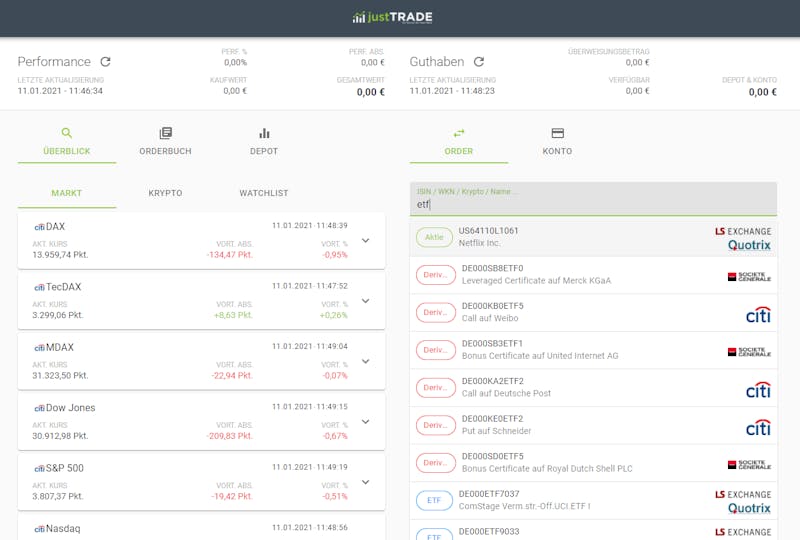Click the Quotrix logo on Netflix row
800x540 pixels.
(749, 245)
